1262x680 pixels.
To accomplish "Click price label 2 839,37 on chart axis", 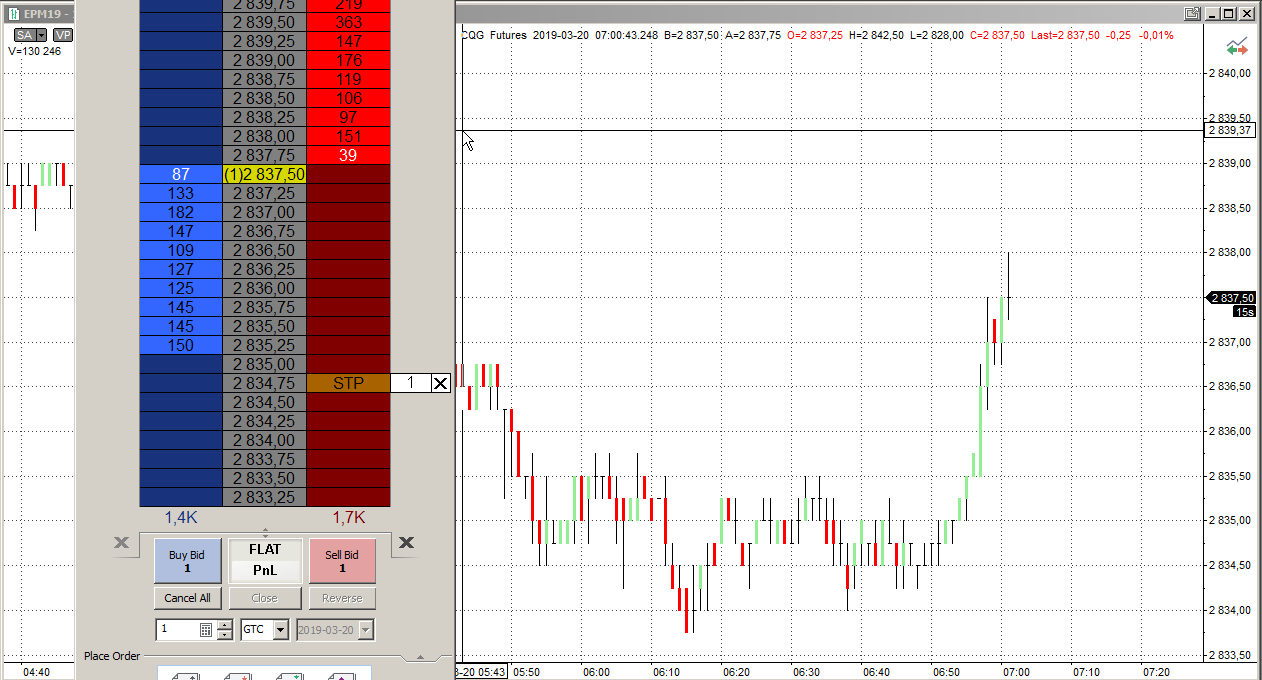I will pos(1230,130).
